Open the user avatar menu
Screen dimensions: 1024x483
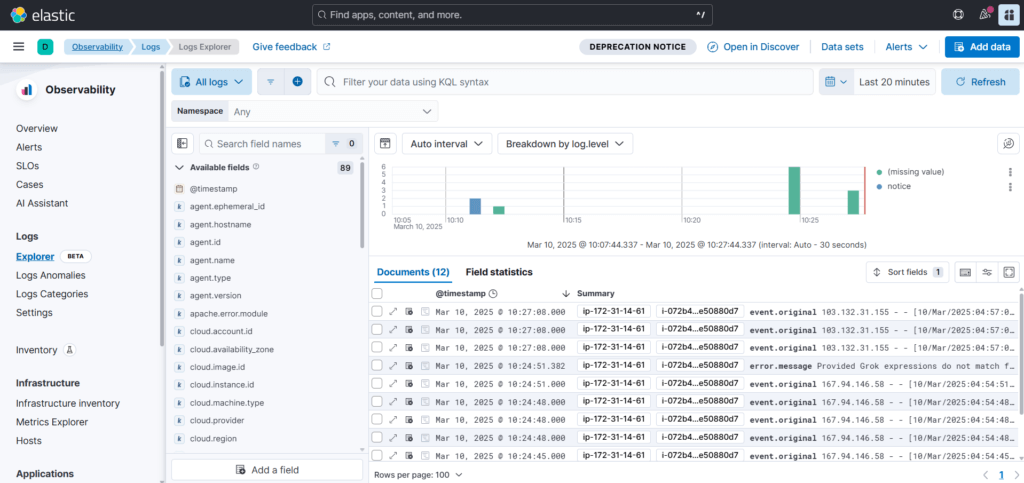click(1009, 14)
